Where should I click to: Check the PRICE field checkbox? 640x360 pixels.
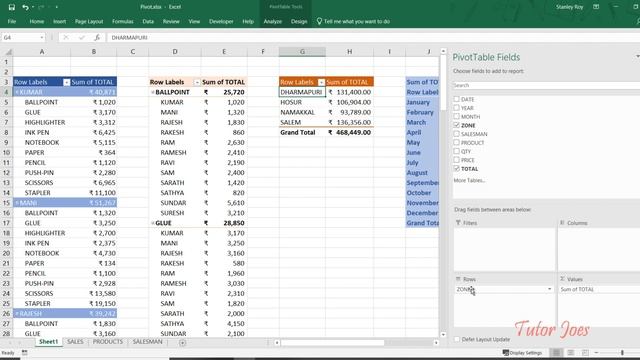click(x=456, y=160)
